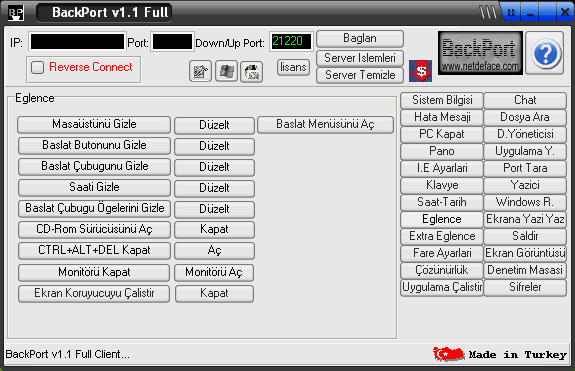Viewport: 575px width, 371px height.
Task: Click Masaüstünü Gizle button
Action: [x=94, y=125]
